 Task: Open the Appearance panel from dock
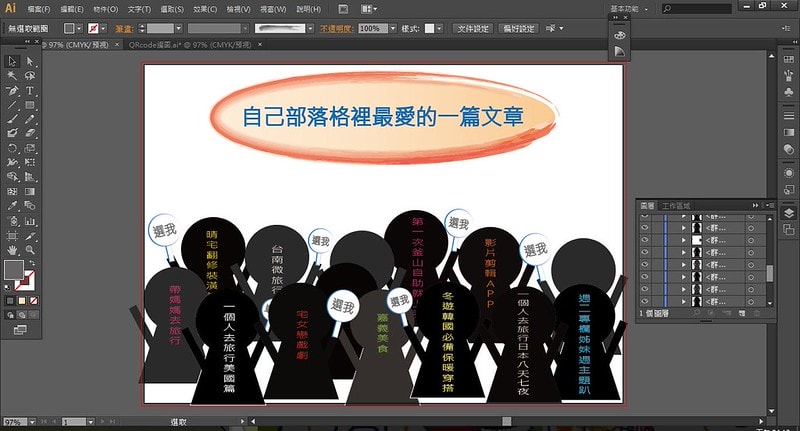tap(789, 173)
